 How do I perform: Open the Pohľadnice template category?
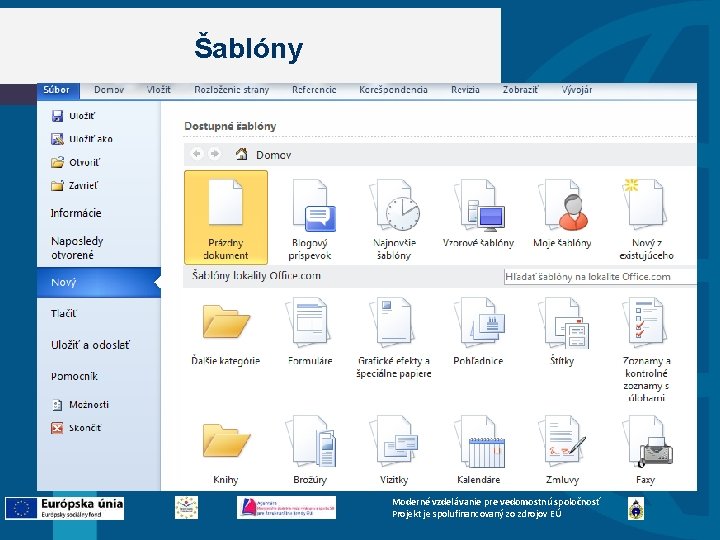(x=478, y=332)
